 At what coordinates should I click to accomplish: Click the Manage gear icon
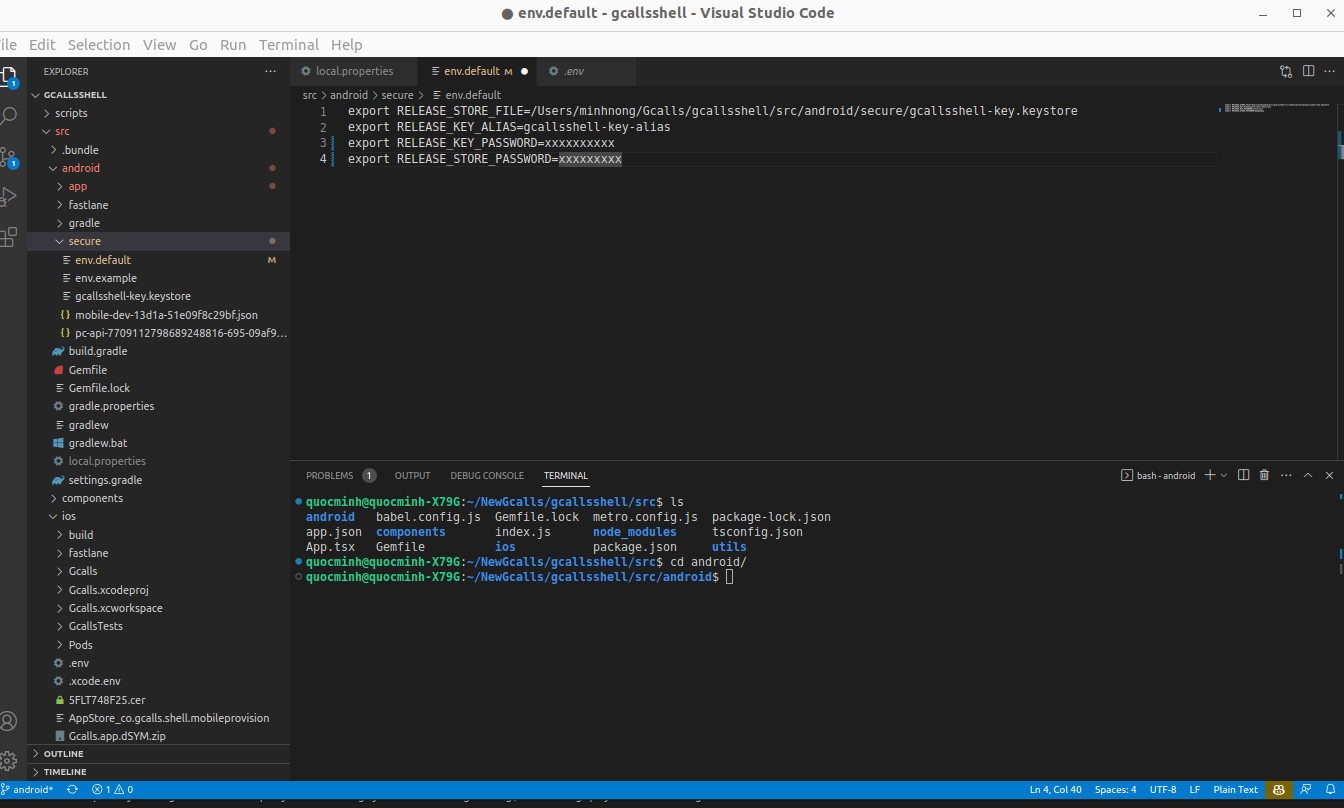pyautogui.click(x=9, y=760)
